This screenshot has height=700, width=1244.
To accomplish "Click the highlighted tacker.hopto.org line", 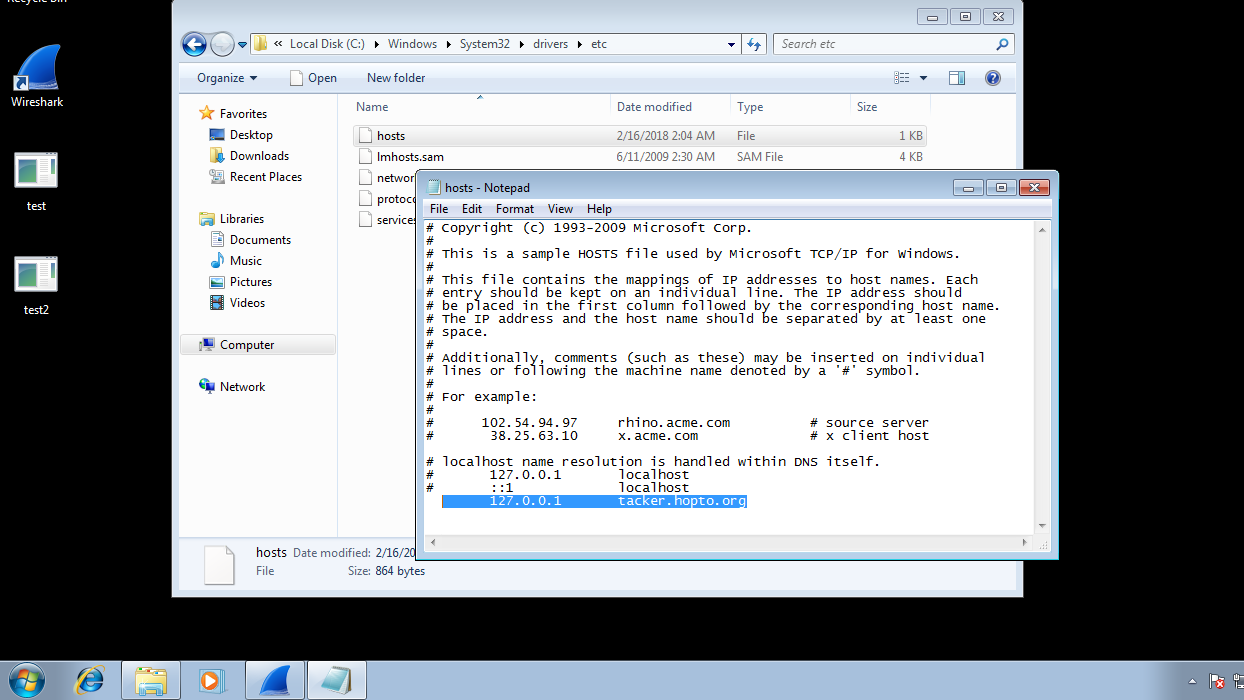I will [594, 501].
